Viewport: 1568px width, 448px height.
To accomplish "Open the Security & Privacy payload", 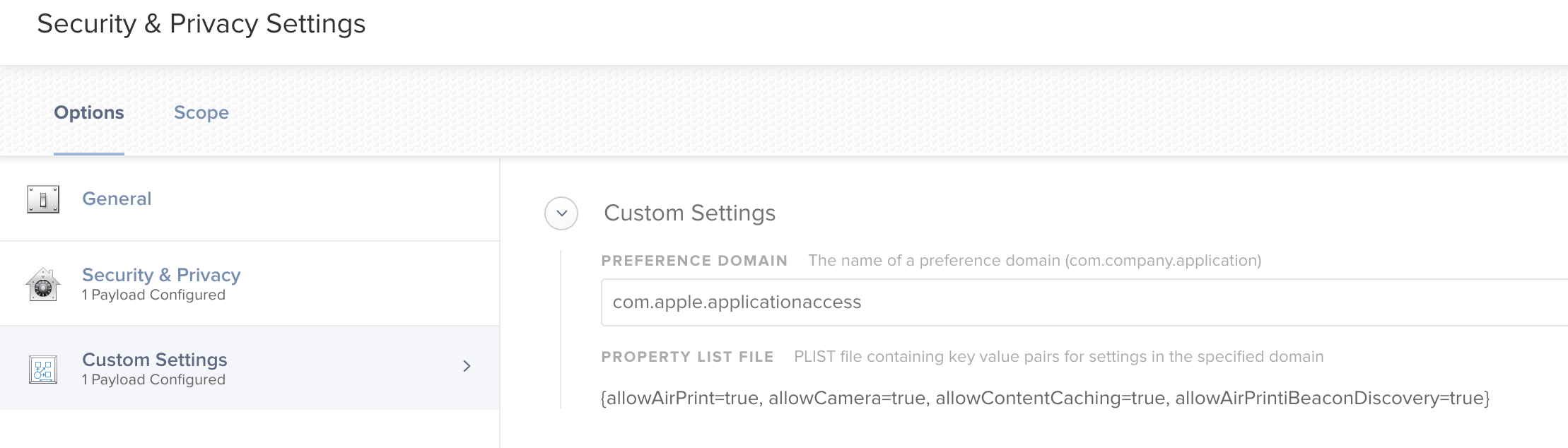I will (x=250, y=283).
